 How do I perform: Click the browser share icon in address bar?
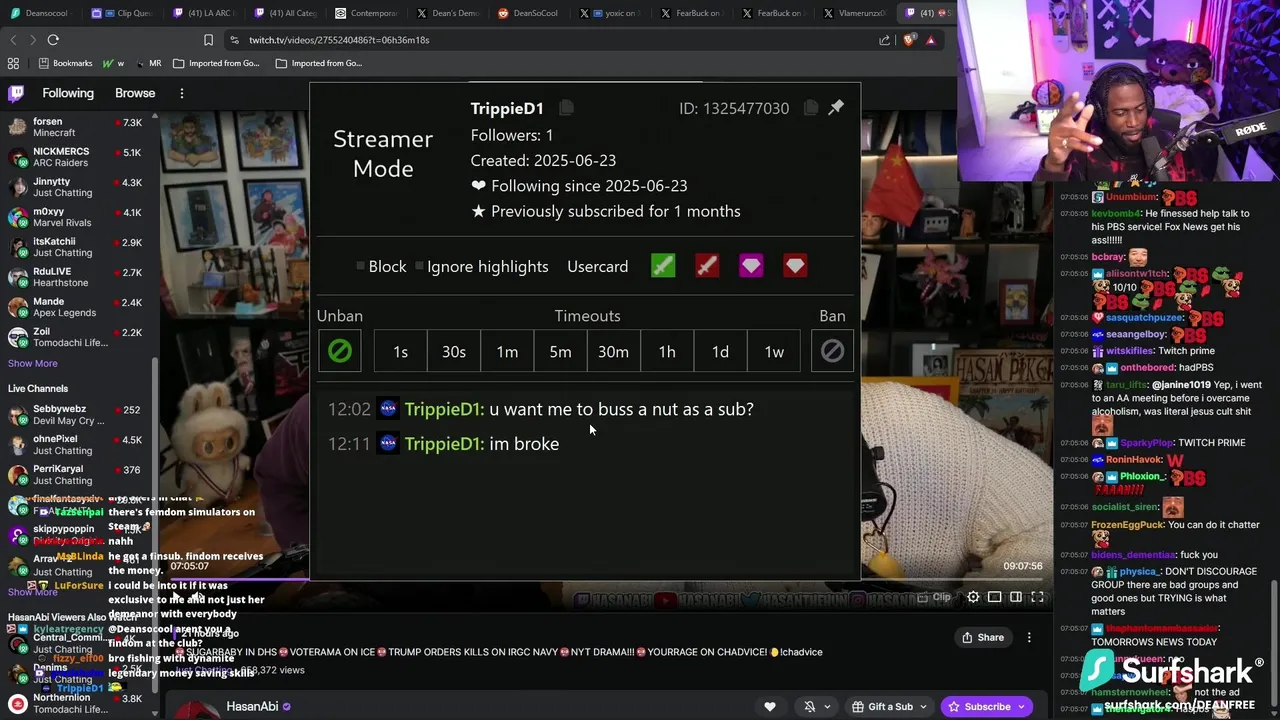point(885,40)
